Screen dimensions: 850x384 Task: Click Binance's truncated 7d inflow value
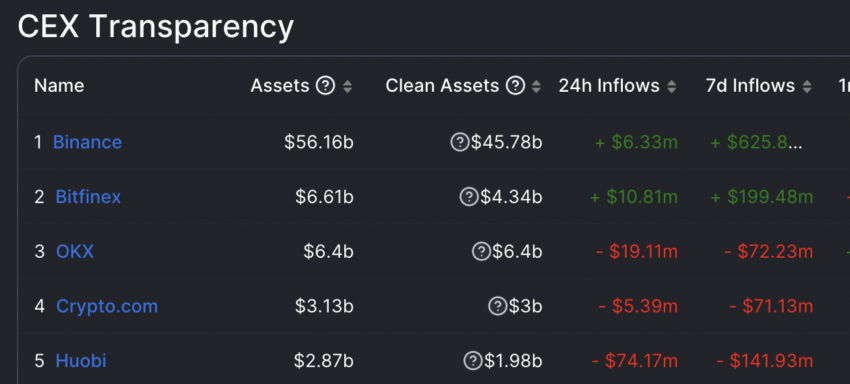[x=757, y=142]
